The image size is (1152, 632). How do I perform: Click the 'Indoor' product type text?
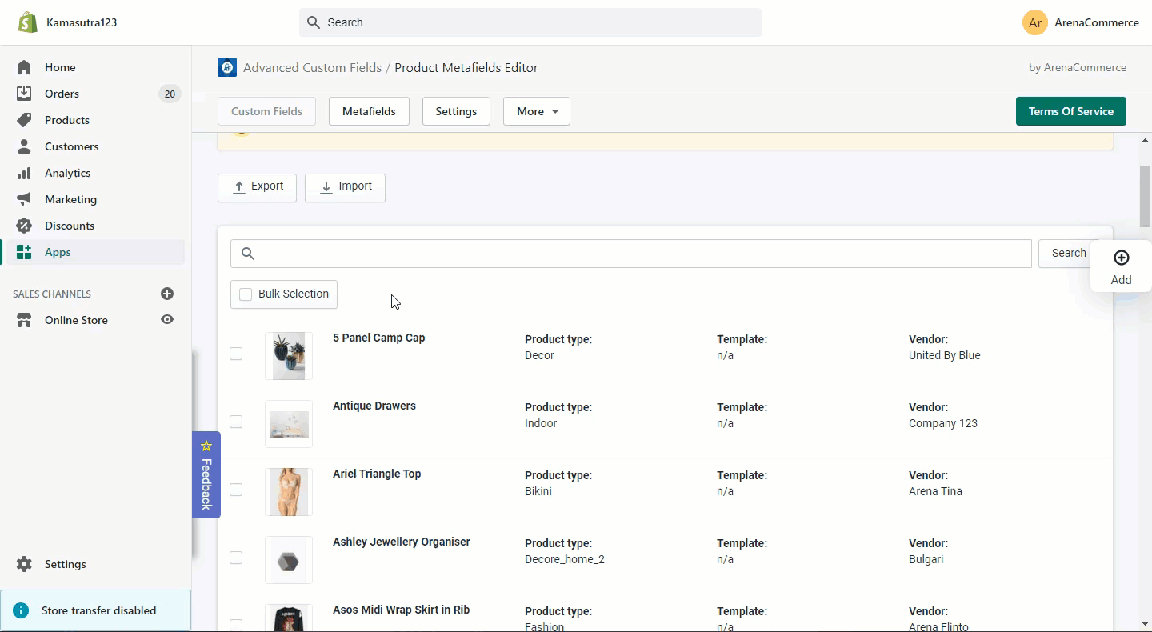pos(541,423)
